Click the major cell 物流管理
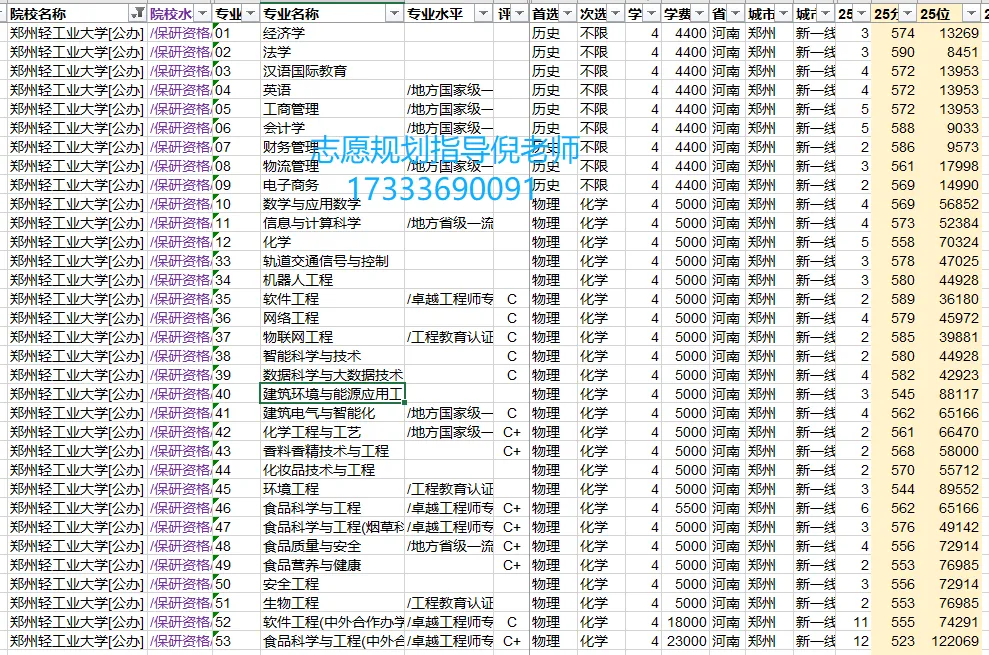Viewport: 989px width, 655px height. point(332,166)
